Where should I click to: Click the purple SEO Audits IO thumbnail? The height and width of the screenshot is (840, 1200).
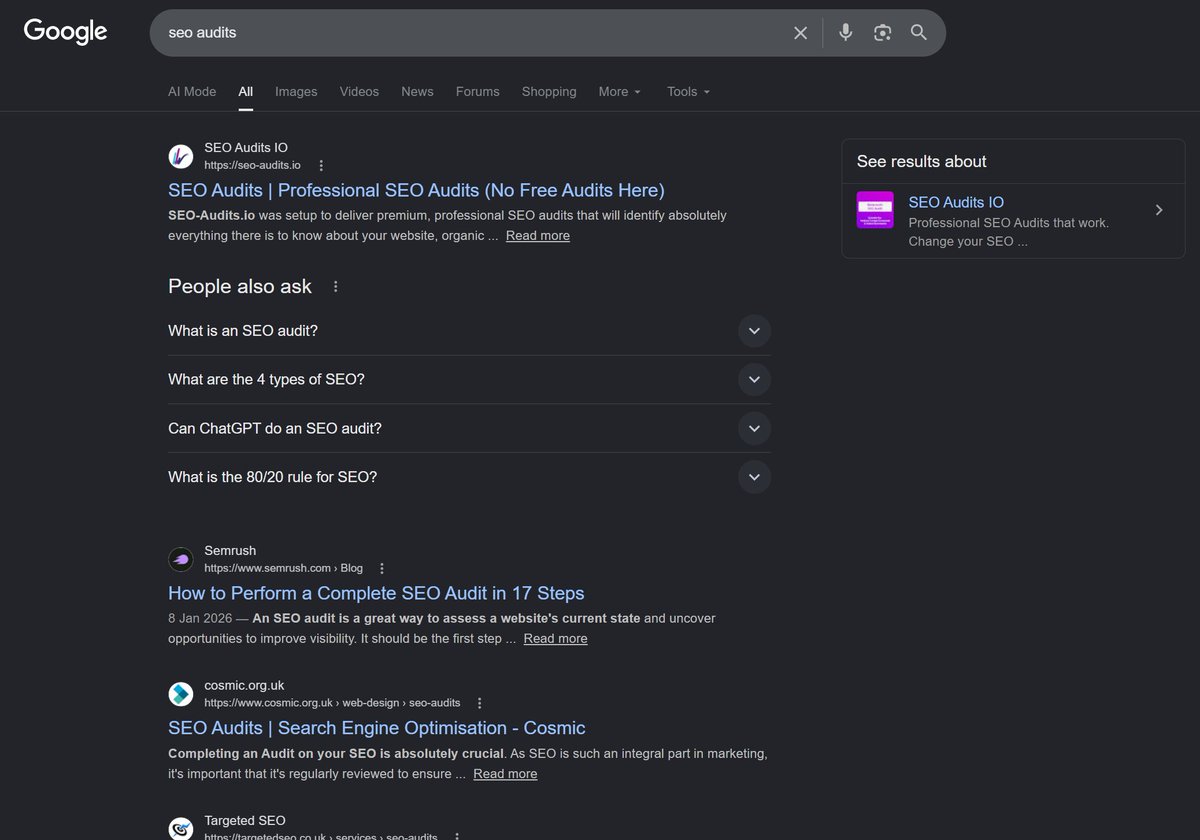tap(875, 210)
